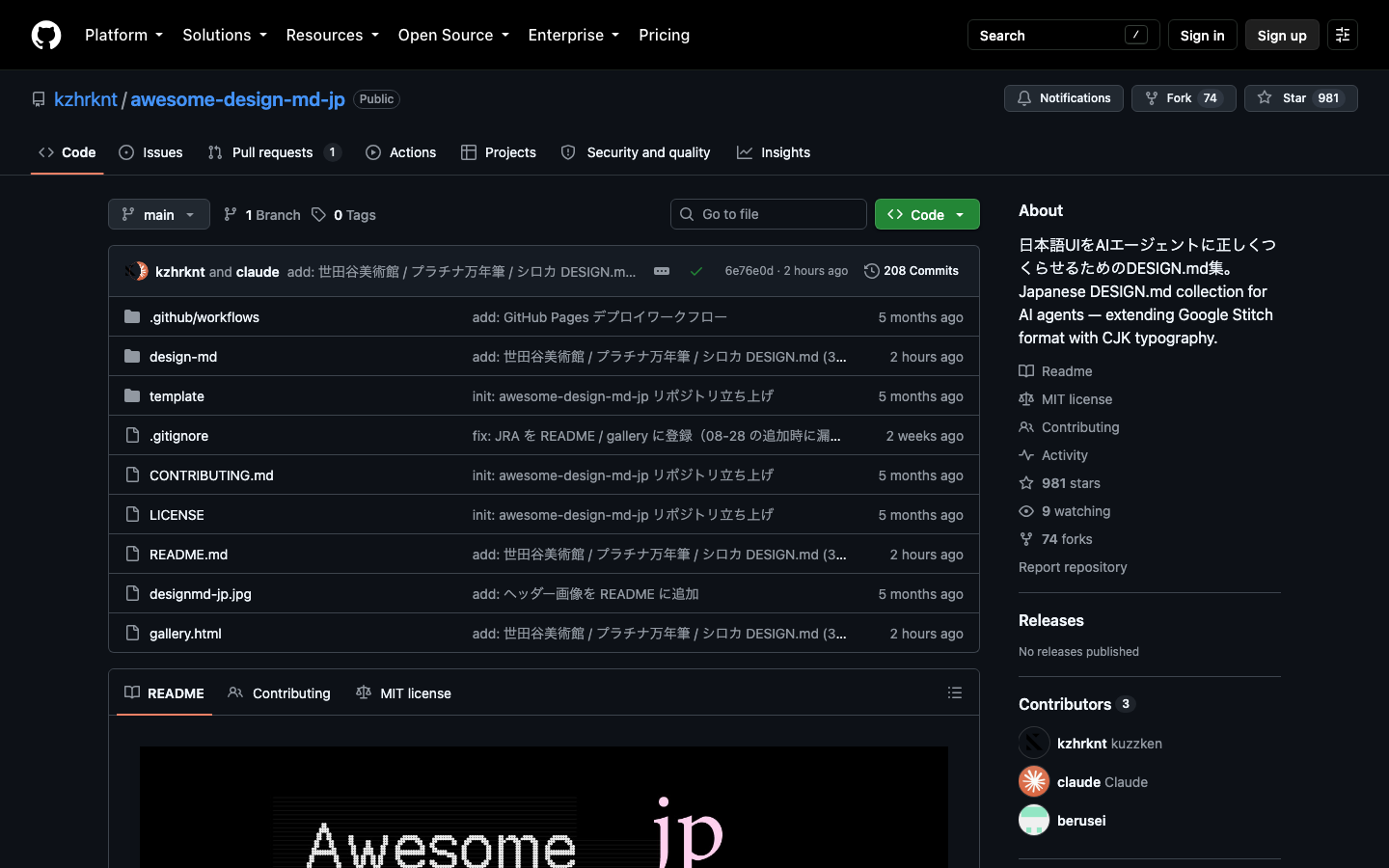Expand the Open Source menu
Image resolution: width=1389 pixels, height=868 pixels.
[453, 35]
